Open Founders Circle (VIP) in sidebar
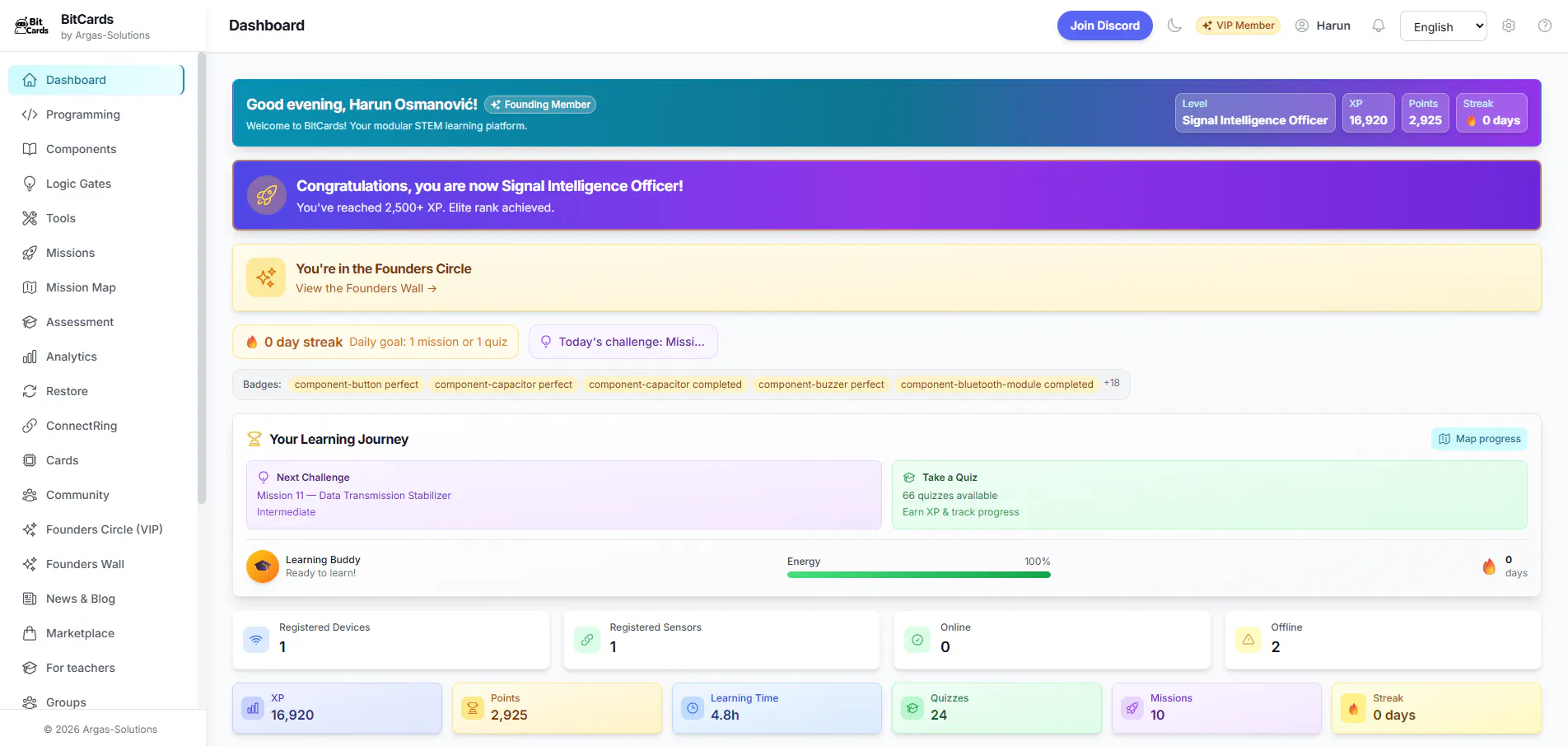This screenshot has width=1568, height=746. tap(96, 529)
